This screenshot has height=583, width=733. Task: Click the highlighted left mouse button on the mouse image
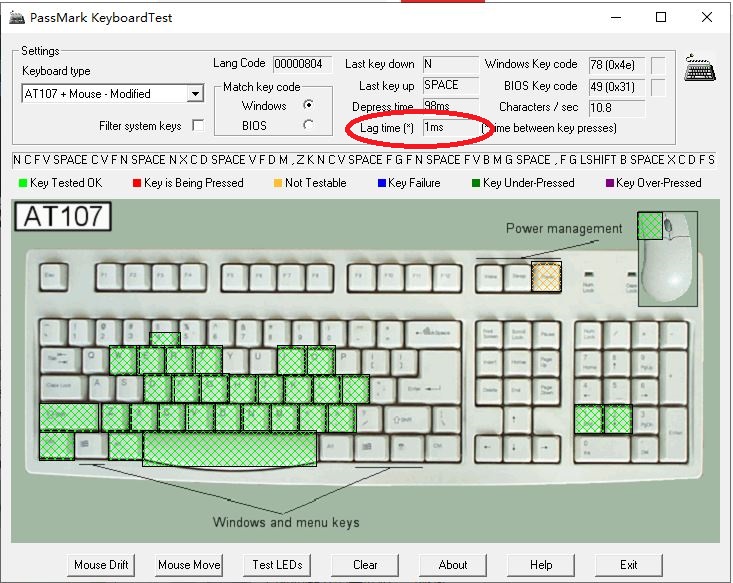pos(650,226)
